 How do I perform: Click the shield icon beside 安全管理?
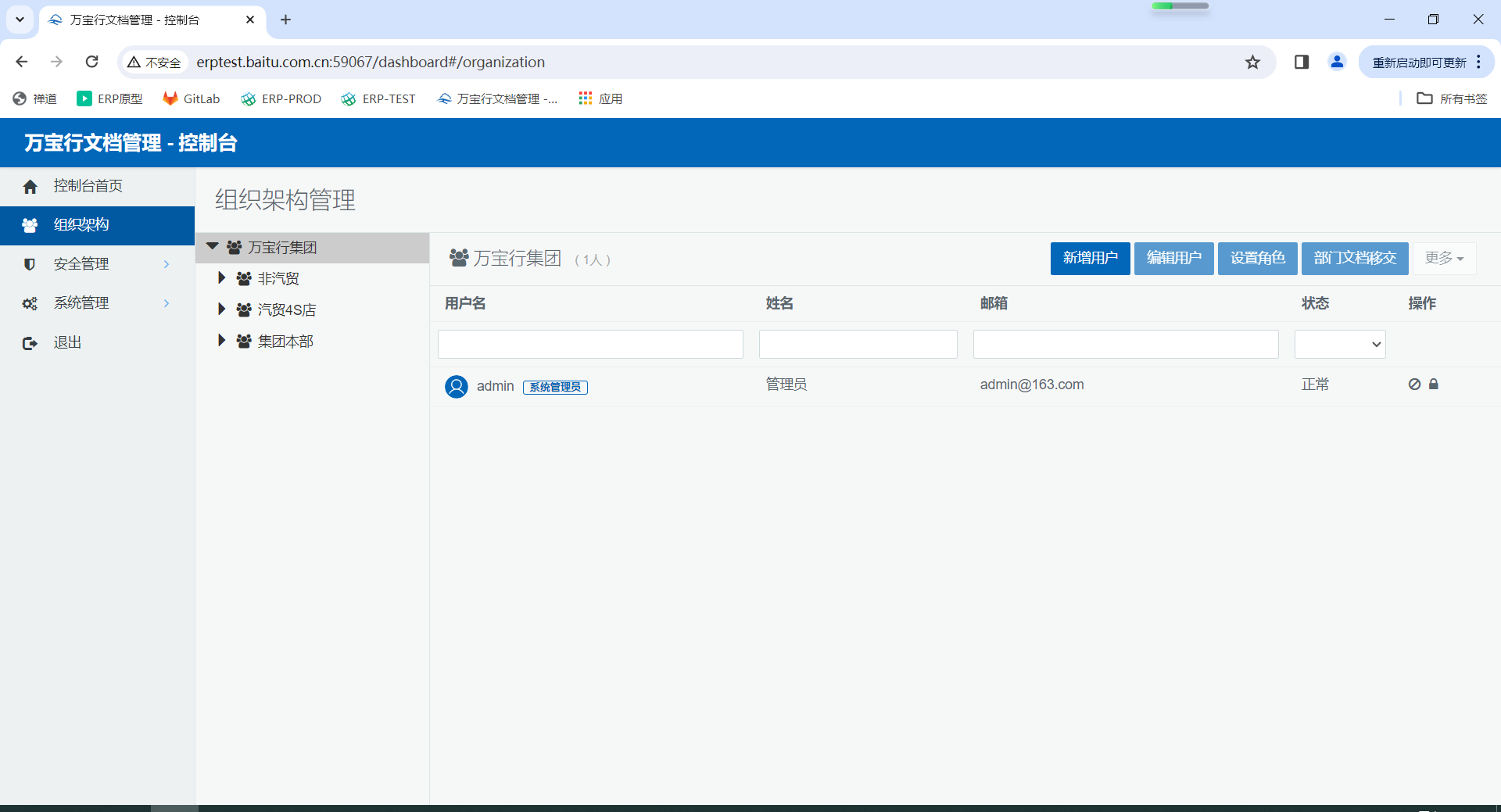tap(30, 264)
